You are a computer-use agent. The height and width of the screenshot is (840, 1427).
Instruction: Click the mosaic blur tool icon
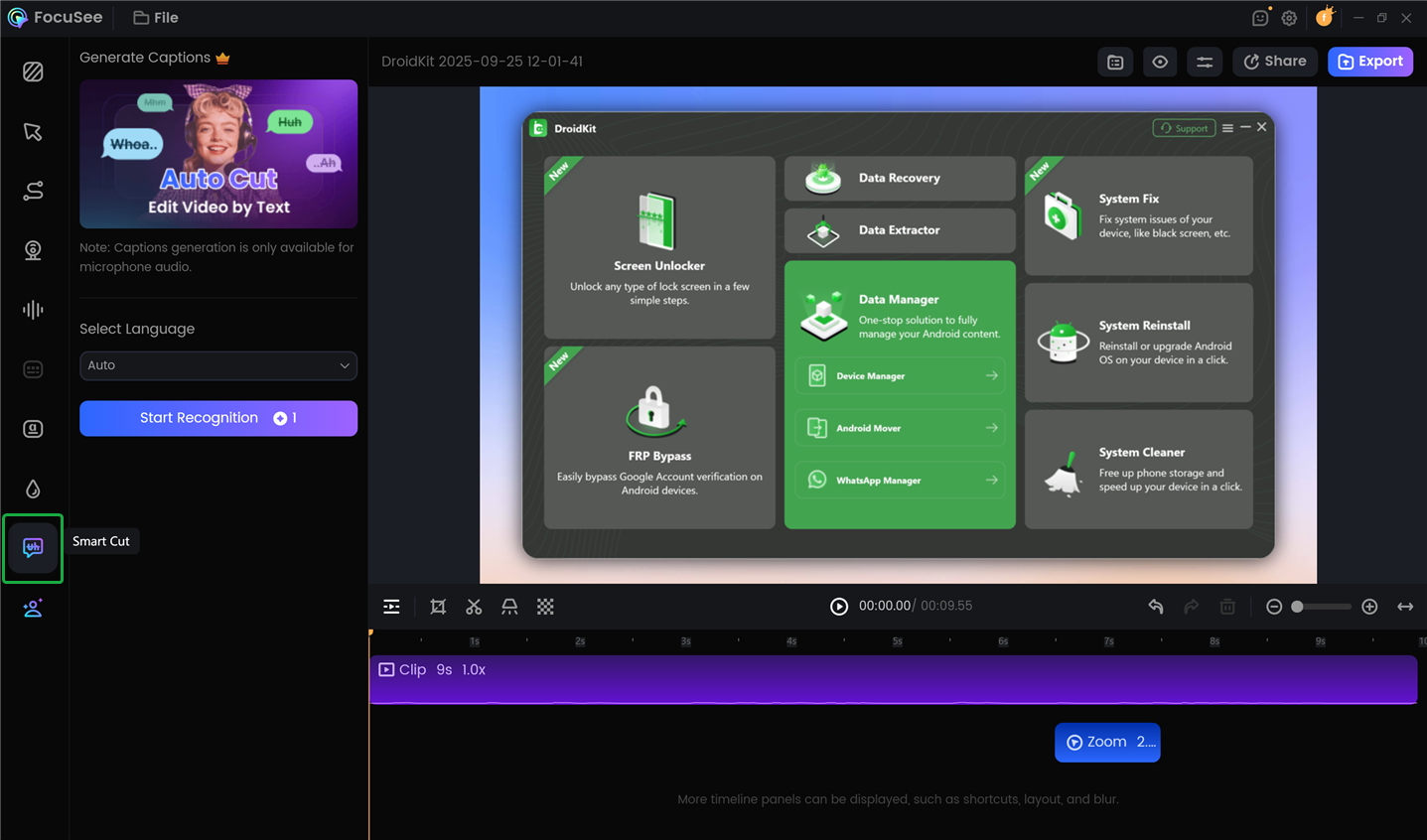click(x=545, y=607)
